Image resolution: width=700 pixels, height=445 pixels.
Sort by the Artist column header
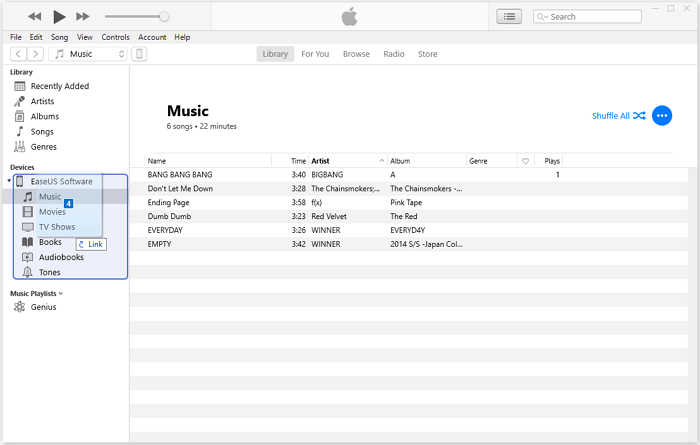pos(348,161)
